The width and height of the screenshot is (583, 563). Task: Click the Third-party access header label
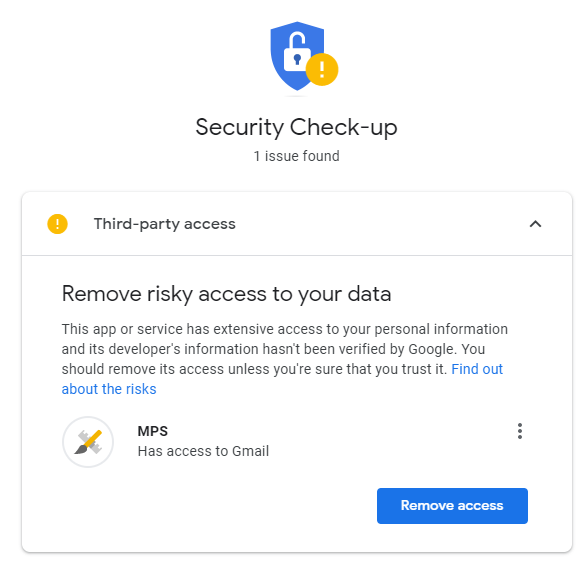165,224
